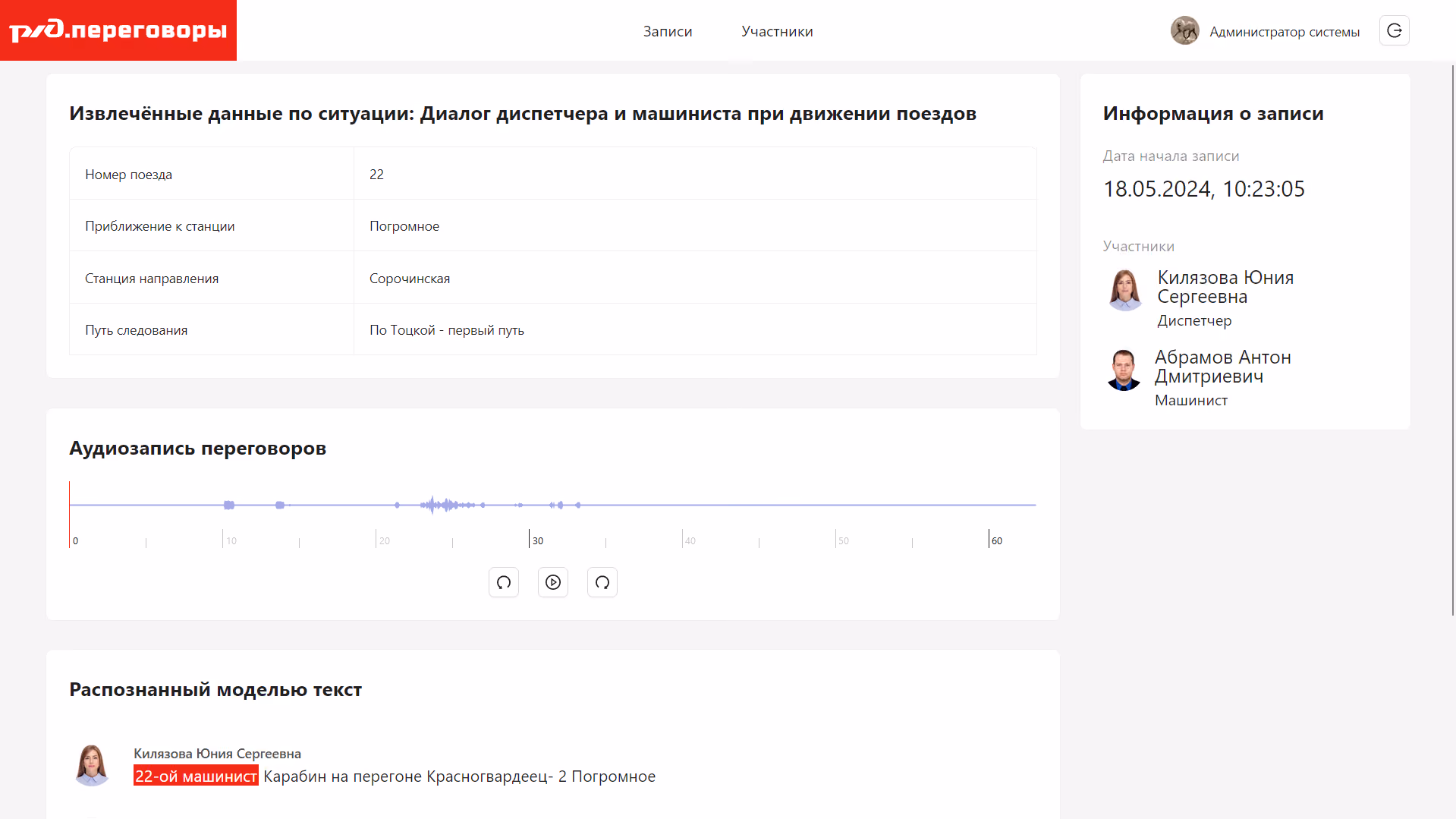Click transcript text Карабин на перегоне

pos(342,776)
